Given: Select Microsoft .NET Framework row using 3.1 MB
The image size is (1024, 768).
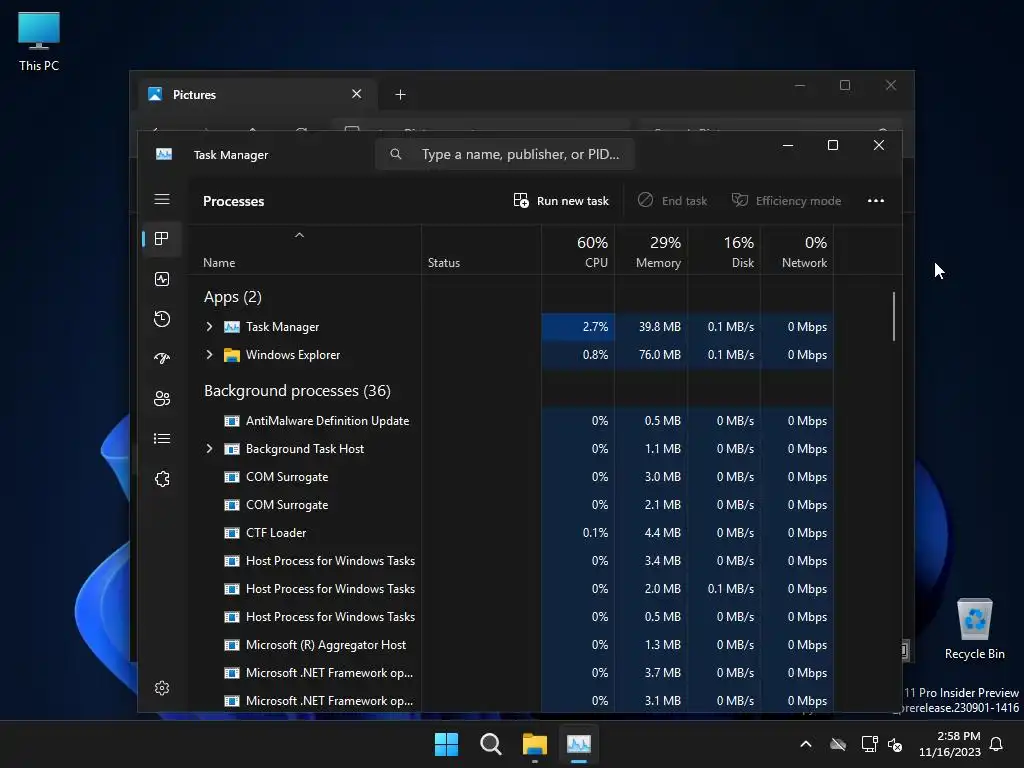Looking at the screenshot, I should tap(511, 701).
